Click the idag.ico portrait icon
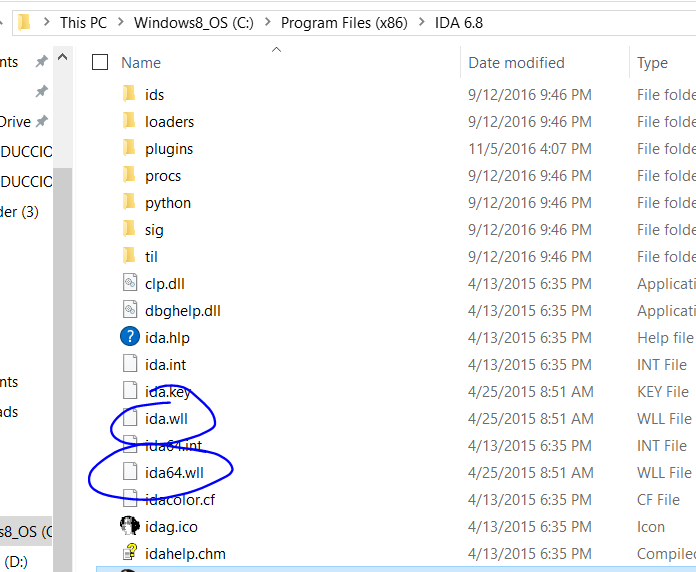This screenshot has width=696, height=572. click(x=130, y=526)
